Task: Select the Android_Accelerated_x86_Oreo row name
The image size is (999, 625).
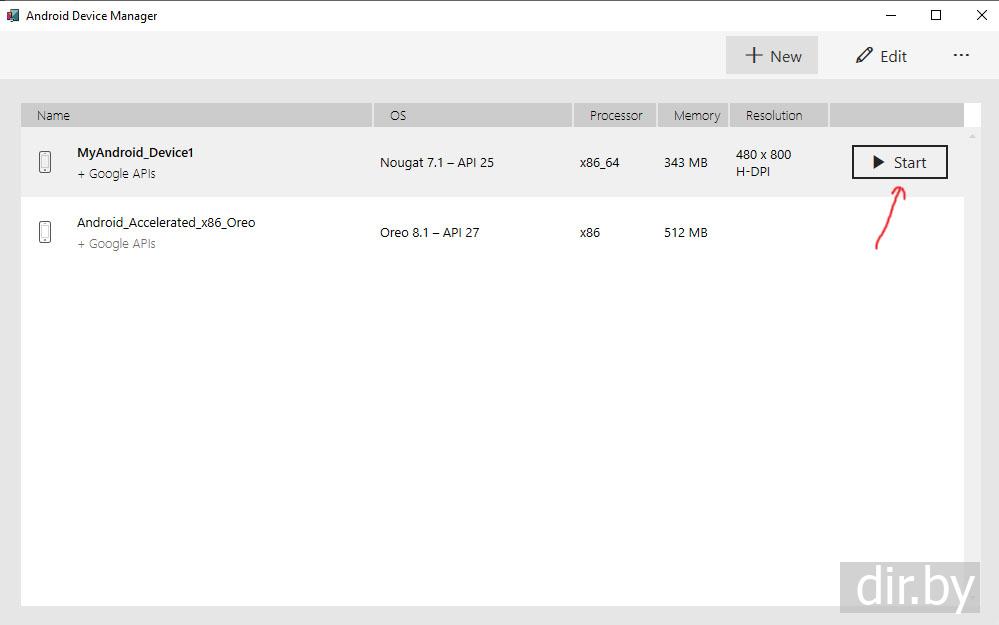Action: (166, 222)
